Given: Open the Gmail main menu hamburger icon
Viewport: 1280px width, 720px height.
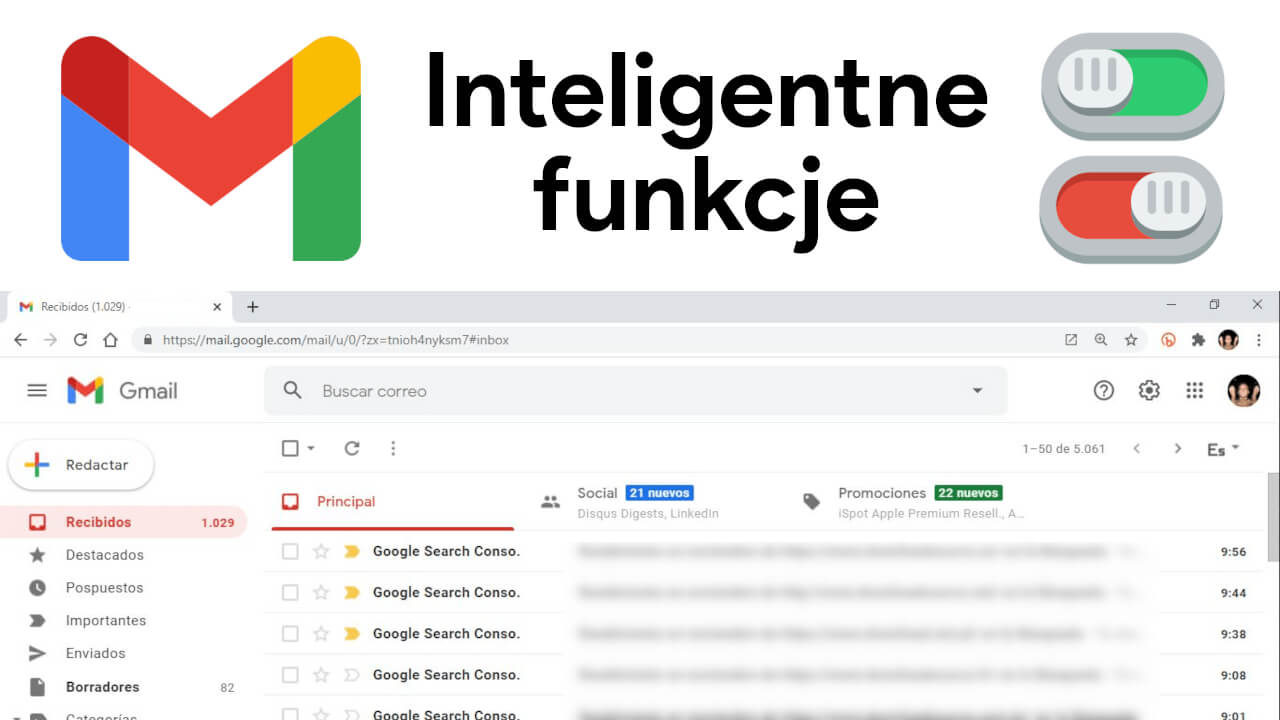Looking at the screenshot, I should tap(37, 391).
